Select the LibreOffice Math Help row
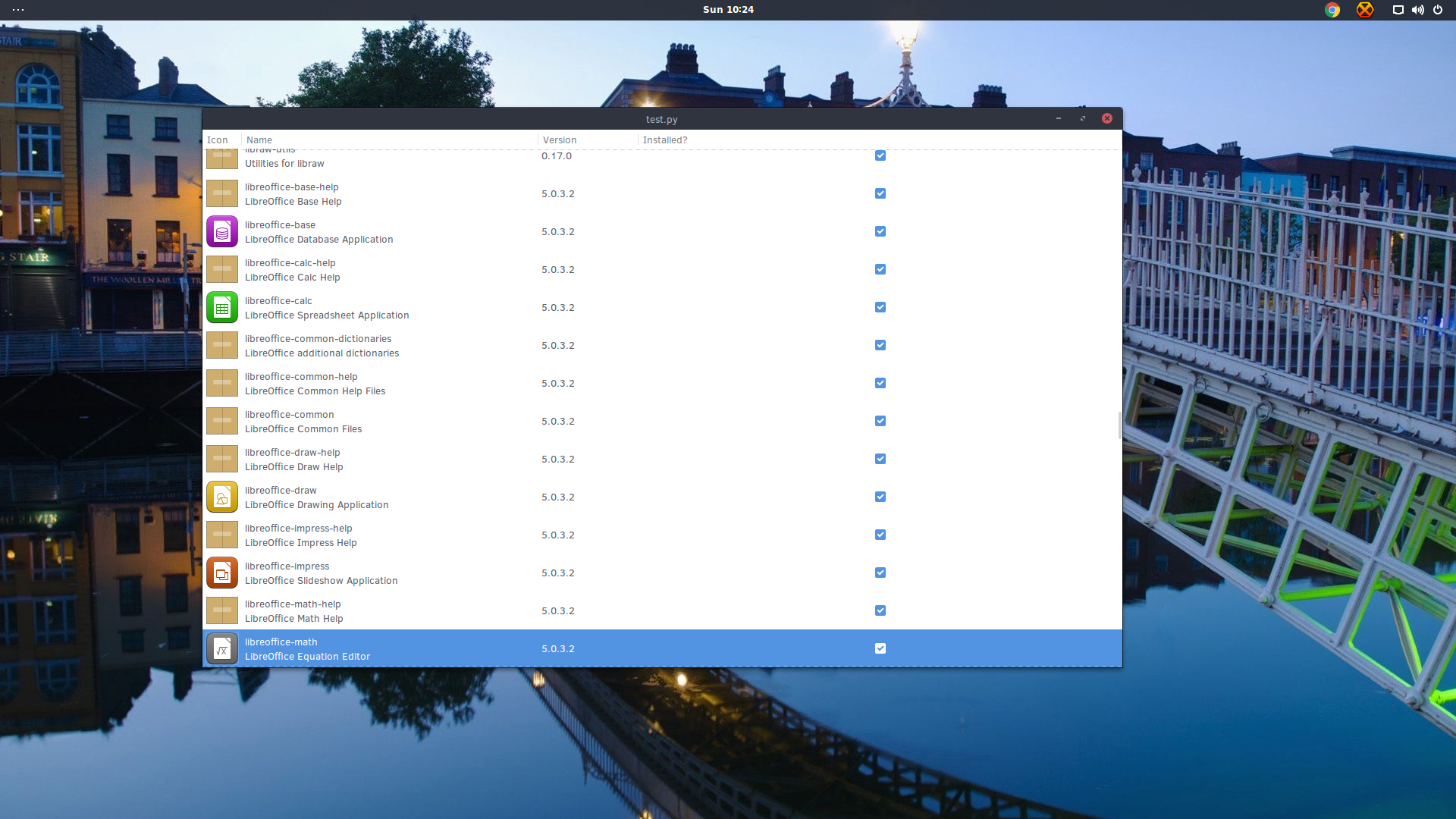This screenshot has height=819, width=1456. click(662, 610)
